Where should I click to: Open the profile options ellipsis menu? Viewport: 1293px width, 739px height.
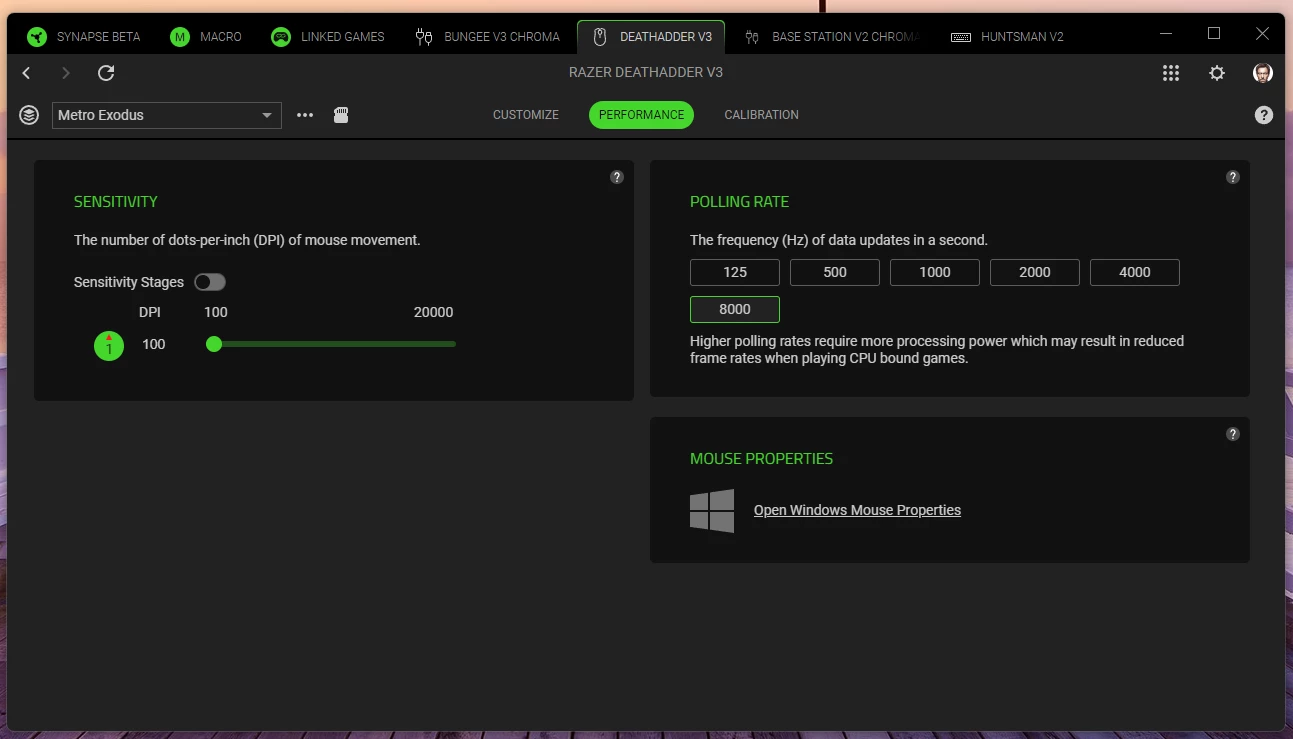[x=305, y=115]
